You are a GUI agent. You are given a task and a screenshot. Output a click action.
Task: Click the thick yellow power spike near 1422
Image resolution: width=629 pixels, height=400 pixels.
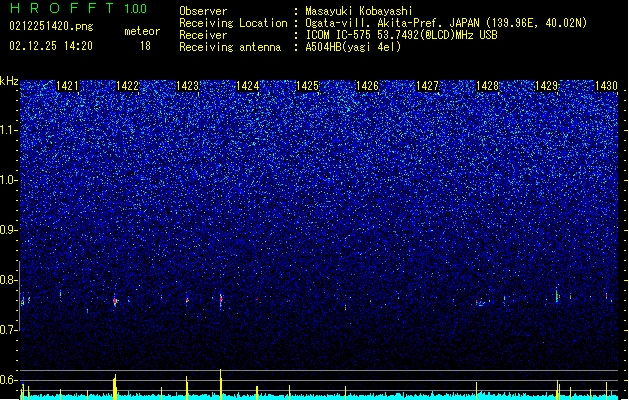coord(115,387)
